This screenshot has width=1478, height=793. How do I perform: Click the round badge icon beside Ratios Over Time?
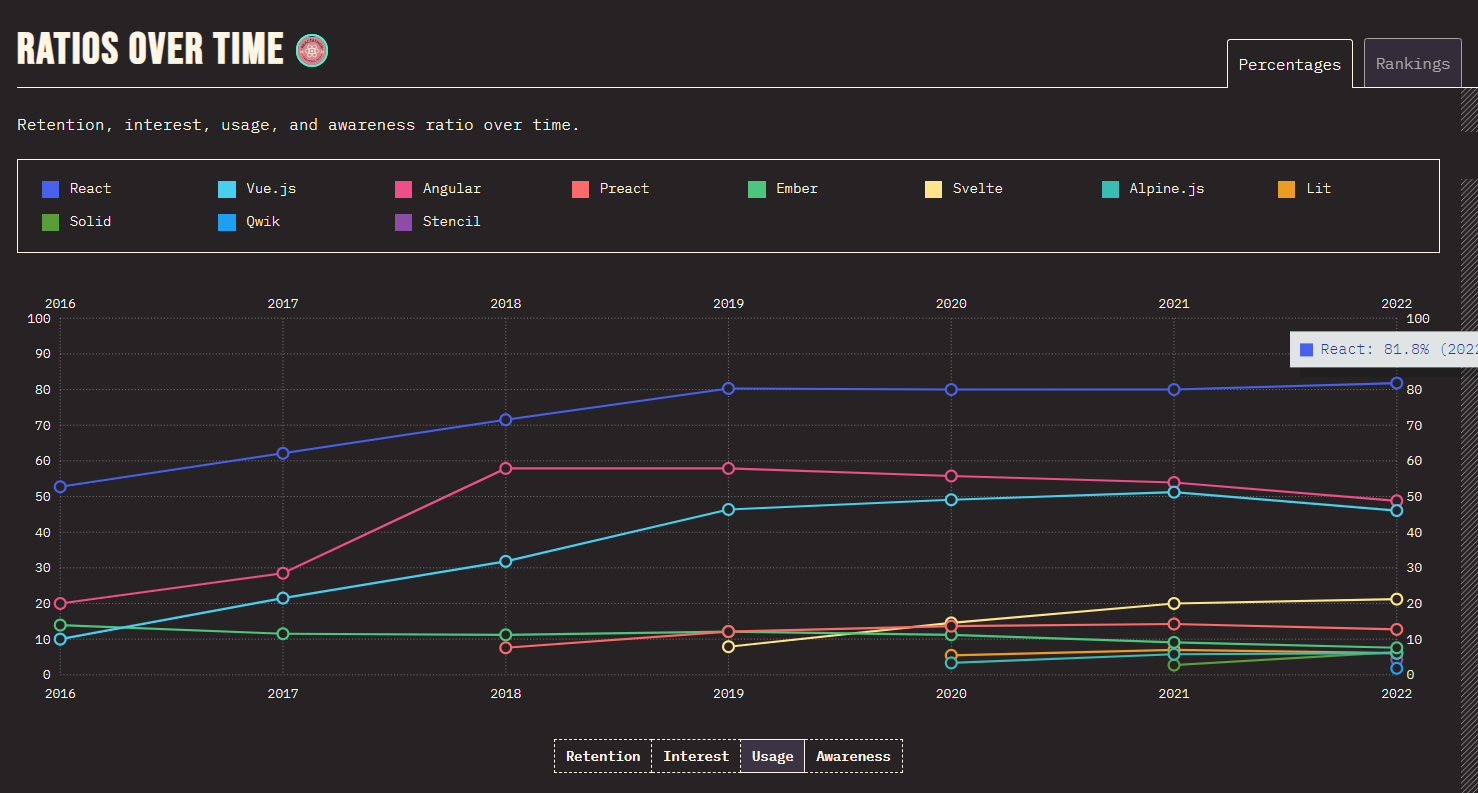click(x=312, y=50)
